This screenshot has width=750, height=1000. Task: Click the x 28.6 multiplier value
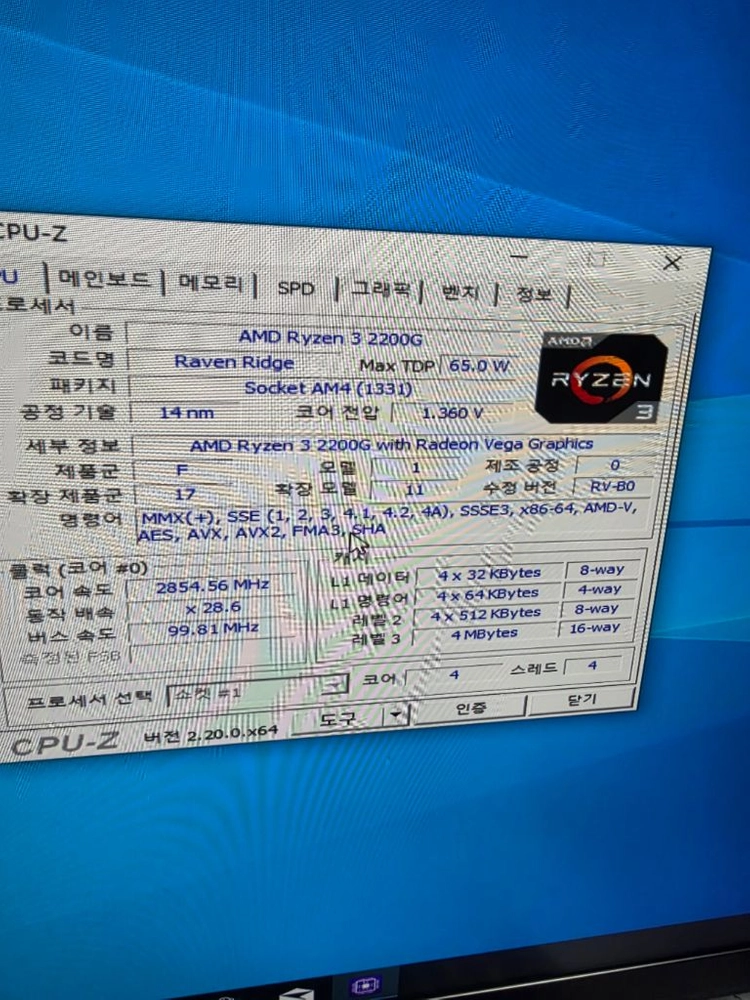tap(212, 608)
